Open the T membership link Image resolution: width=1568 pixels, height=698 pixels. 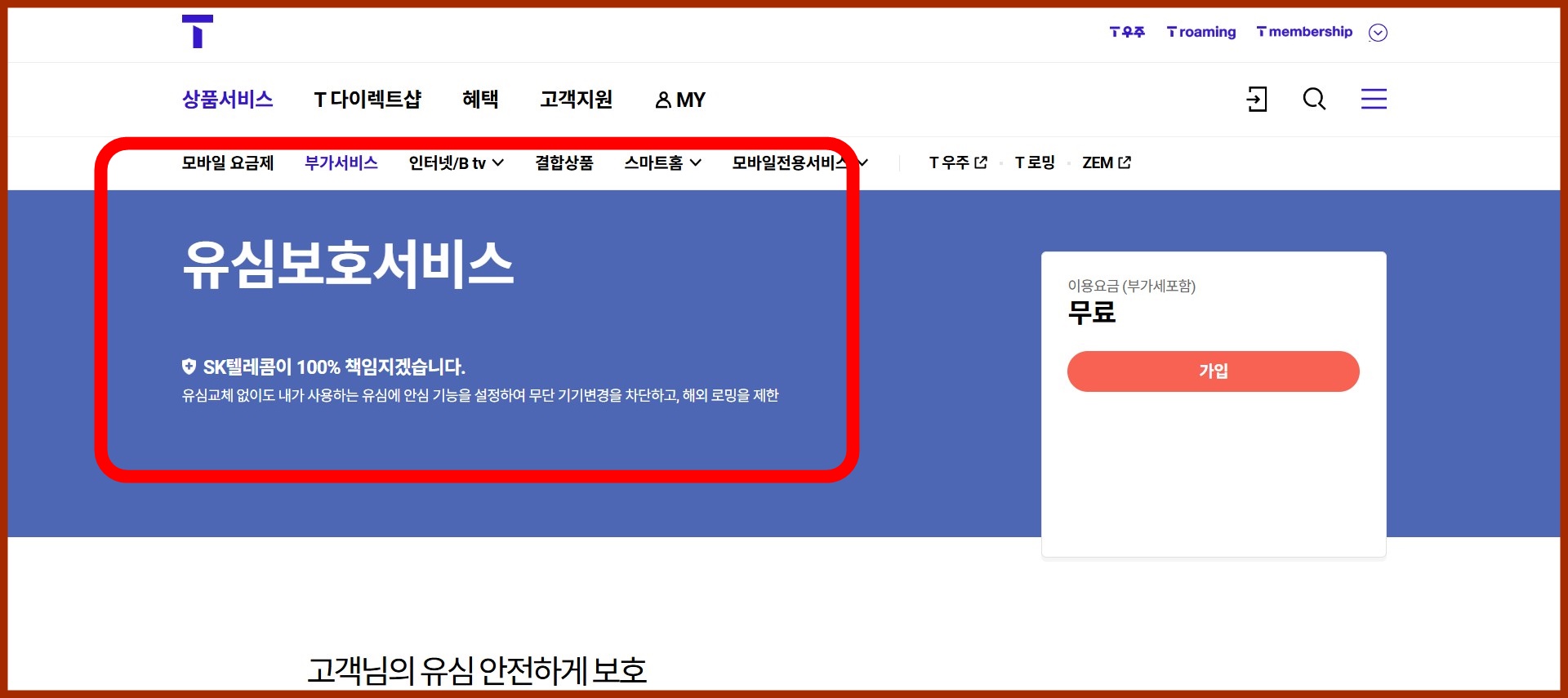click(1304, 32)
